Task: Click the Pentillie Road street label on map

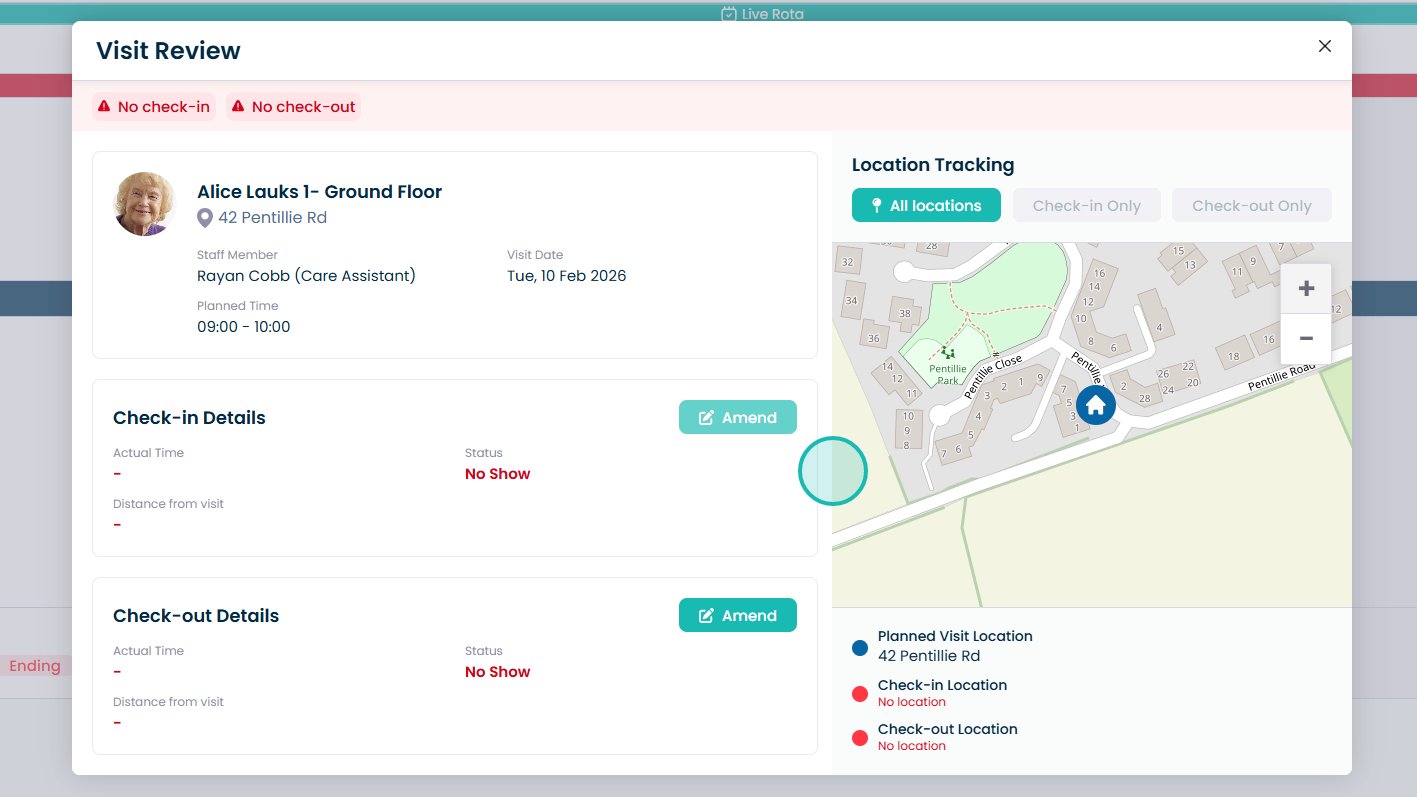Action: pos(1282,378)
